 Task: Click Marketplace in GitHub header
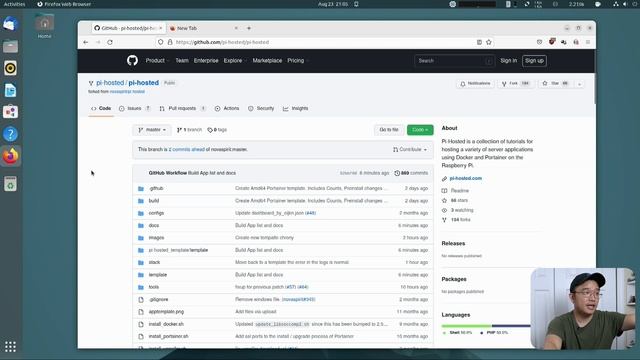[267, 60]
